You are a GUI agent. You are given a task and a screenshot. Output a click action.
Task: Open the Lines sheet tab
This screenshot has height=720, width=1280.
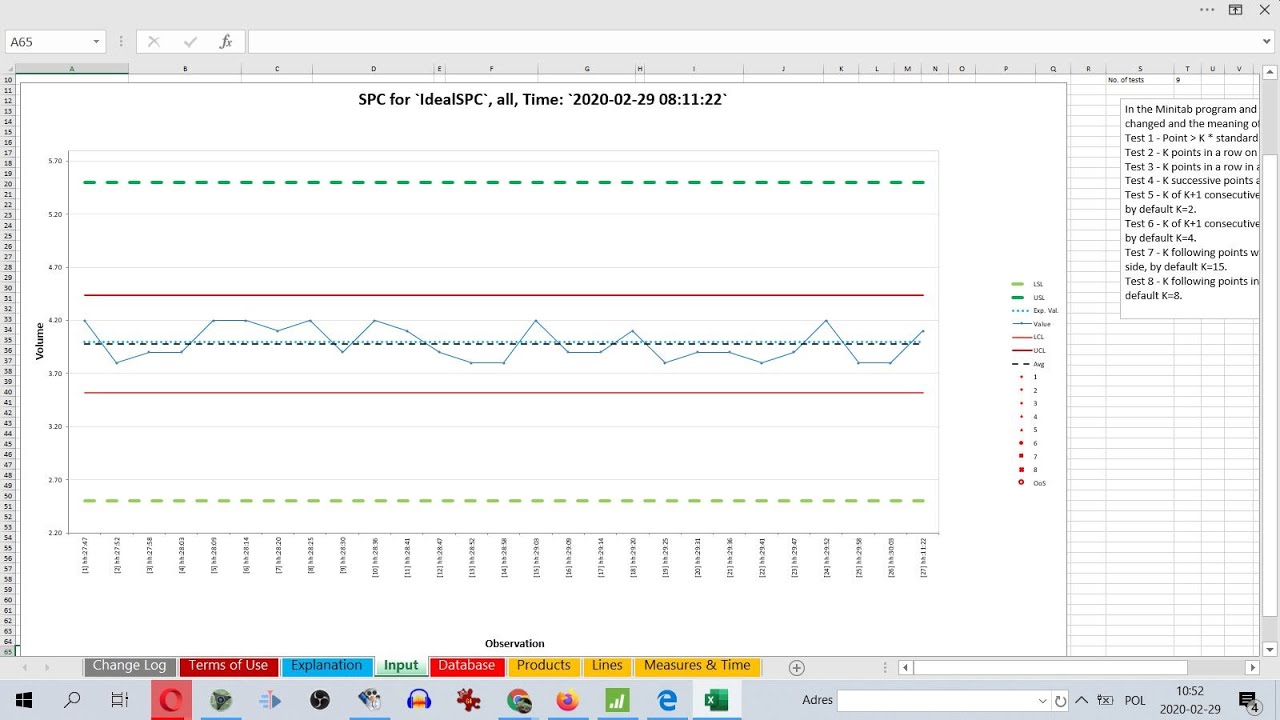point(607,666)
